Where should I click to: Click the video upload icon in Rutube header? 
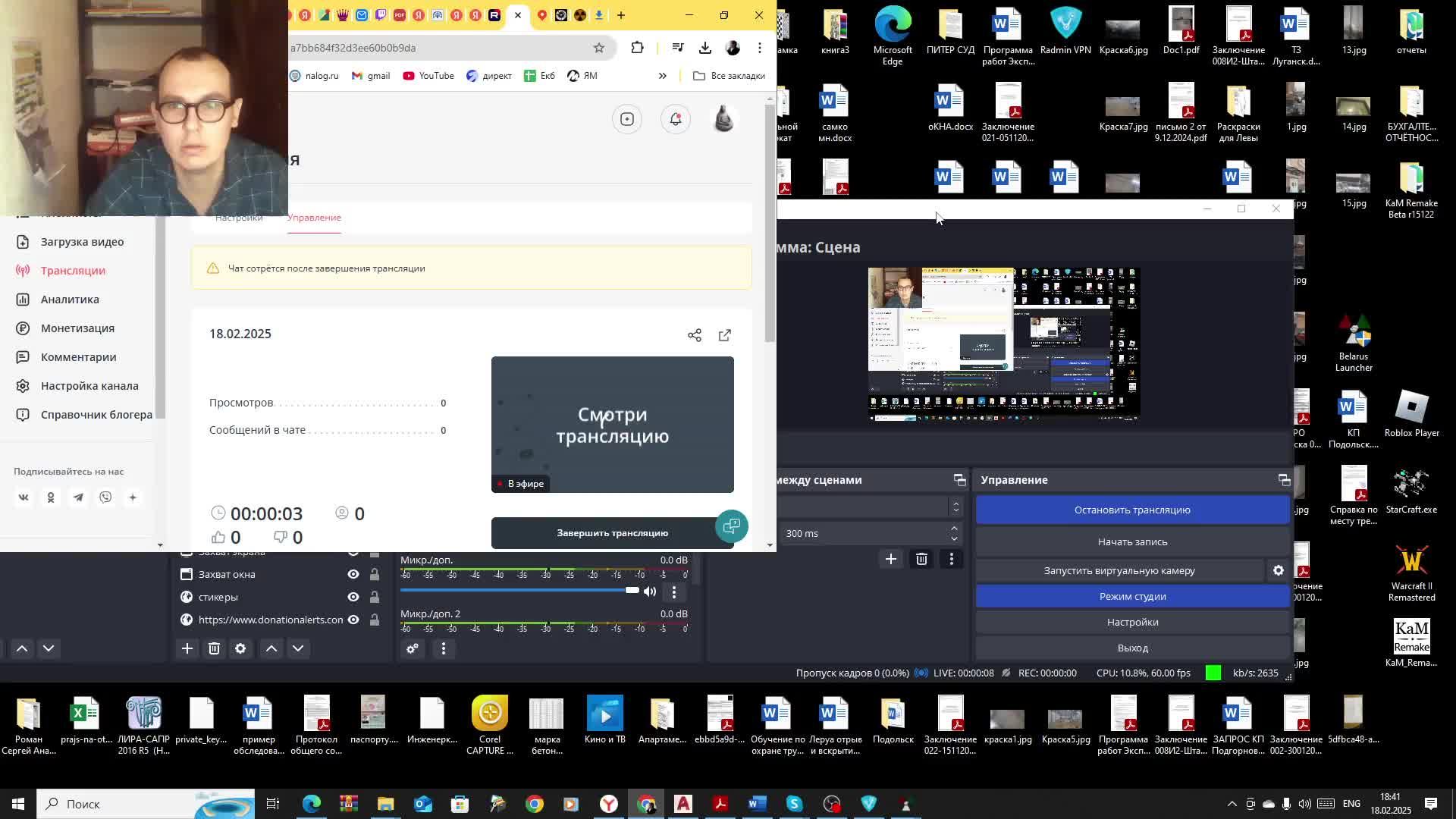(627, 119)
